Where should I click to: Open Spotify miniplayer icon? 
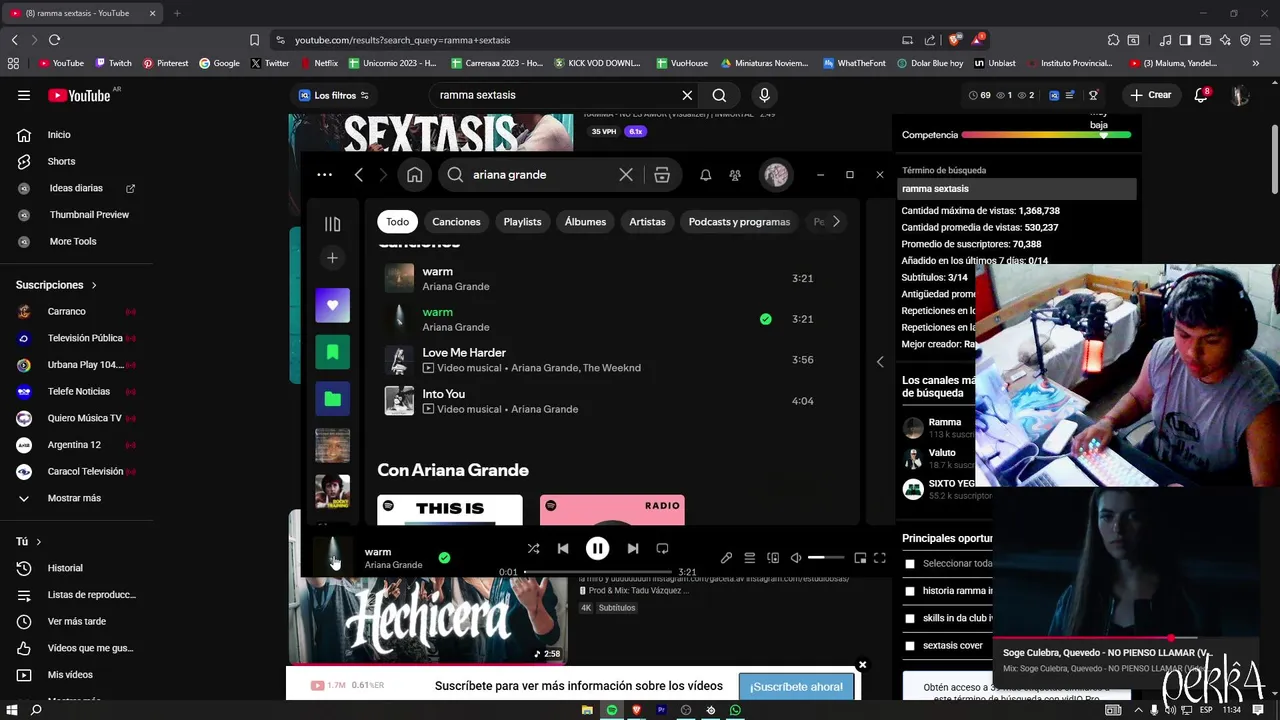860,558
